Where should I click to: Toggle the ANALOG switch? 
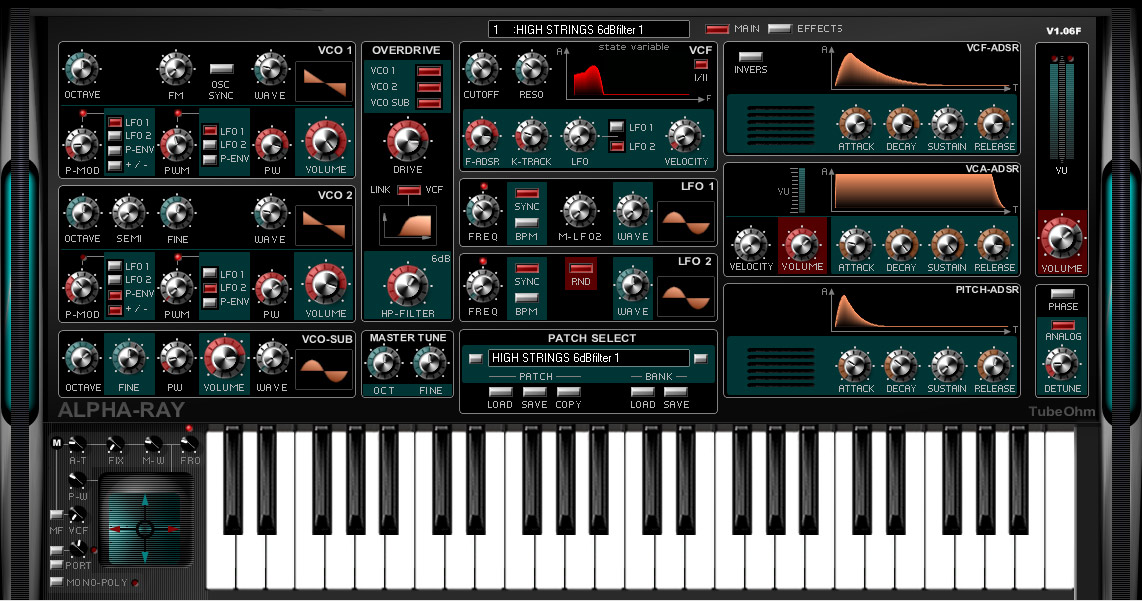(1063, 325)
